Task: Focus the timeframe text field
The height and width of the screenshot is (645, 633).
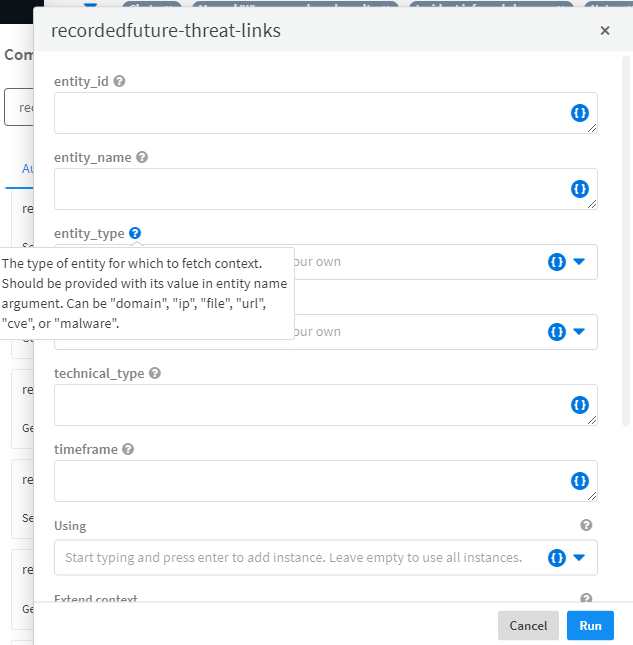Action: coord(310,481)
